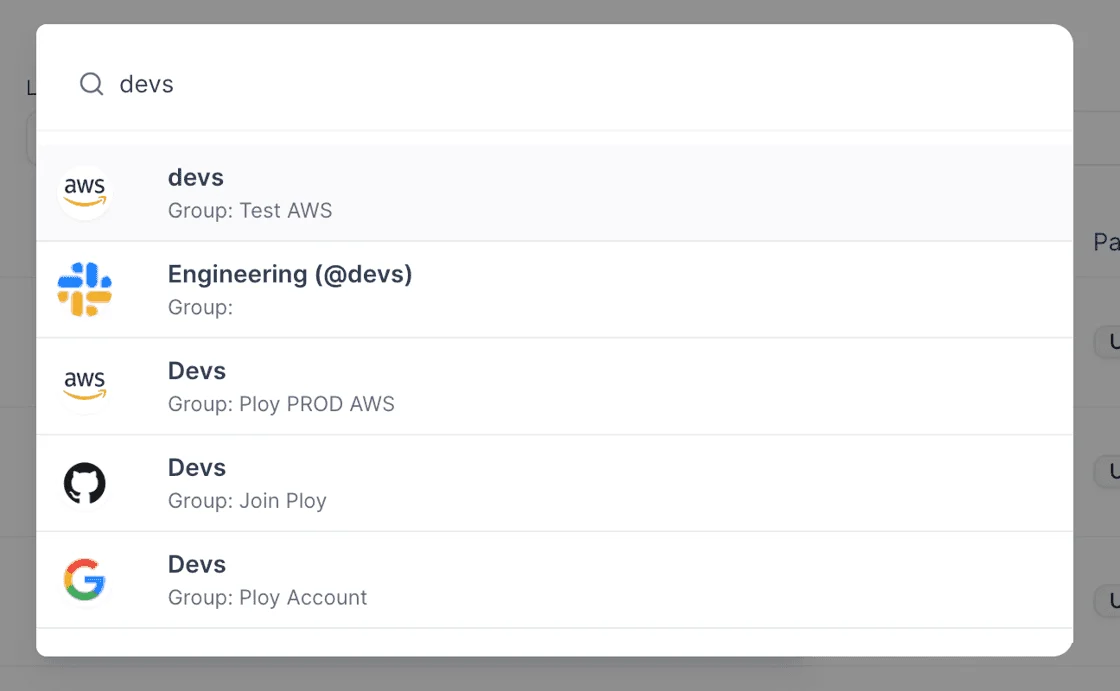Click empty 'Group:' subtitle under Engineering
The image size is (1120, 691).
[x=200, y=307]
